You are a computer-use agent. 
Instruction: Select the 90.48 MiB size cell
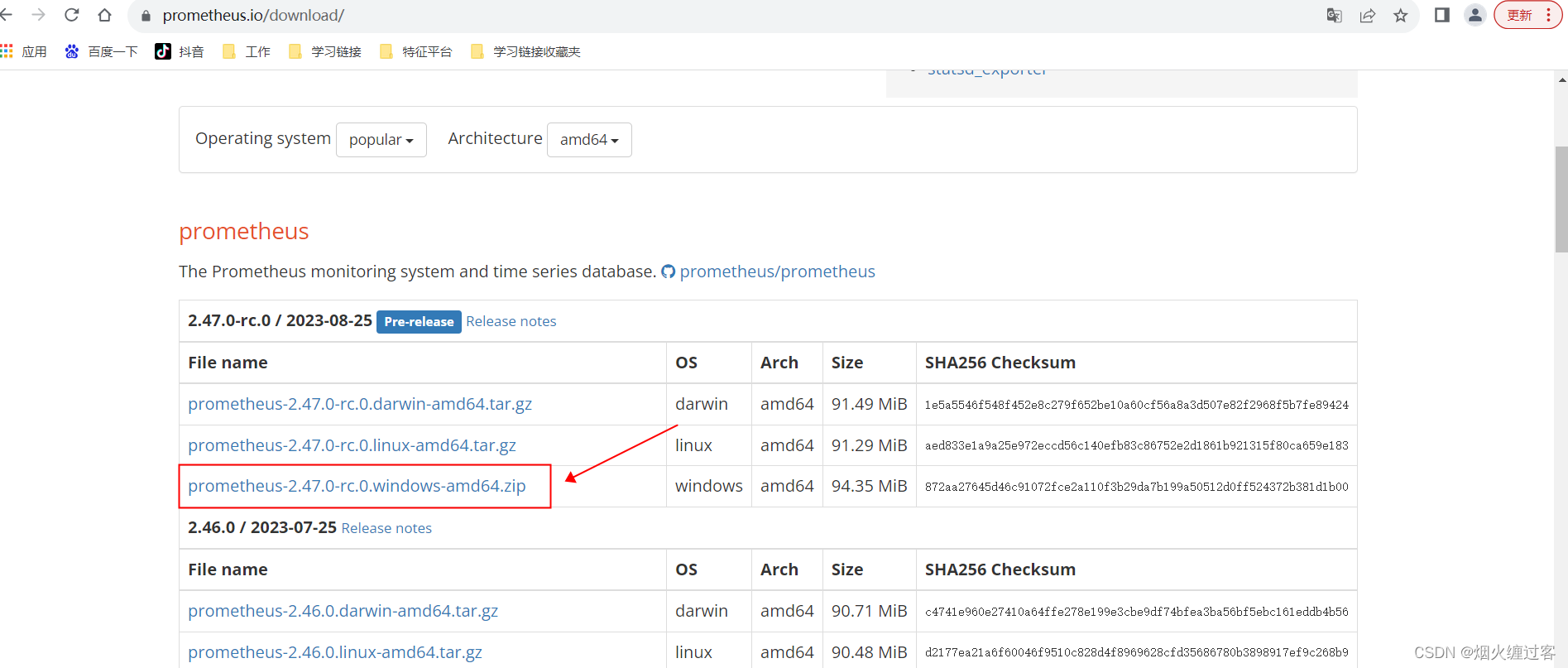[x=869, y=652]
